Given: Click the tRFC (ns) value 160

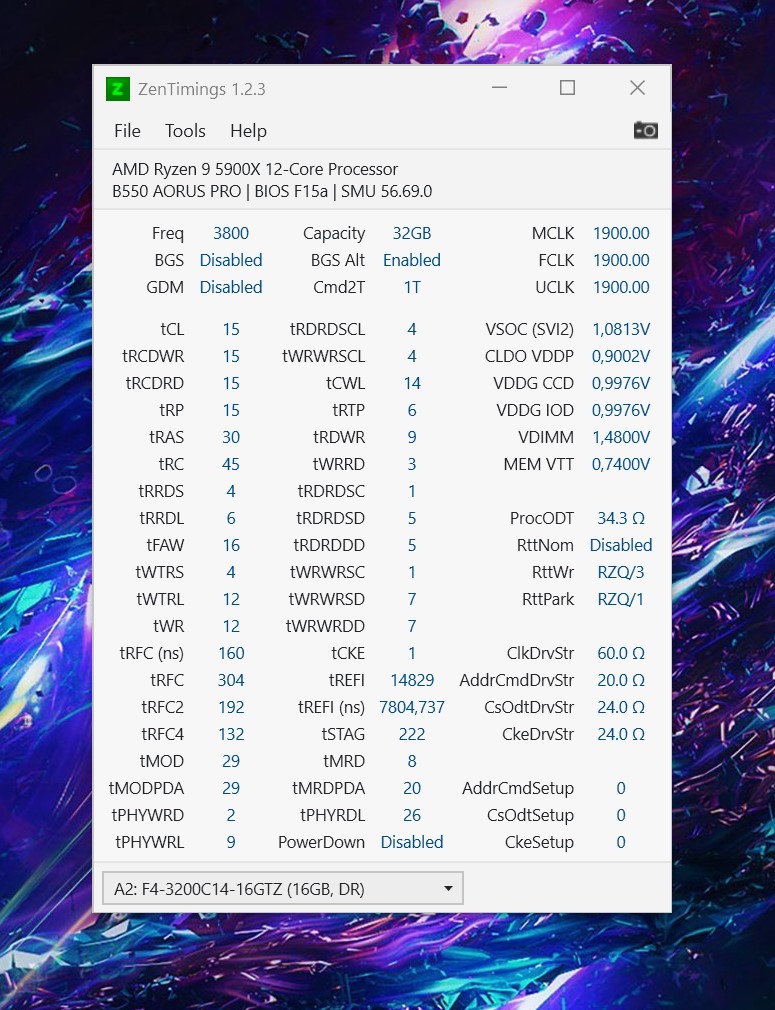Looking at the screenshot, I should [x=231, y=653].
